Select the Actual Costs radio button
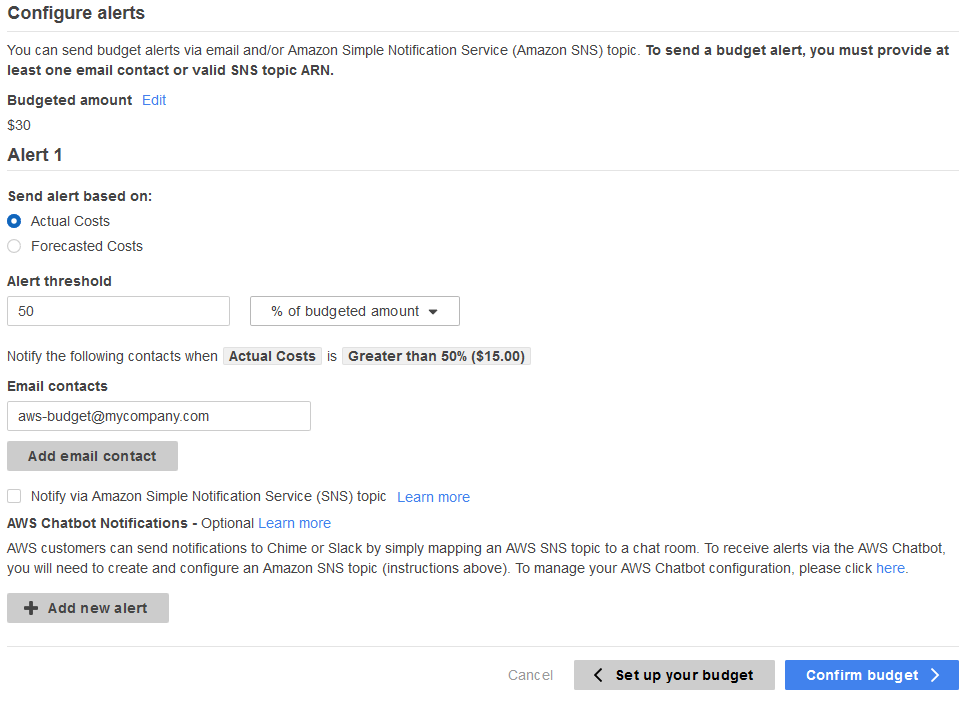Image resolution: width=980 pixels, height=704 pixels. coord(14,221)
